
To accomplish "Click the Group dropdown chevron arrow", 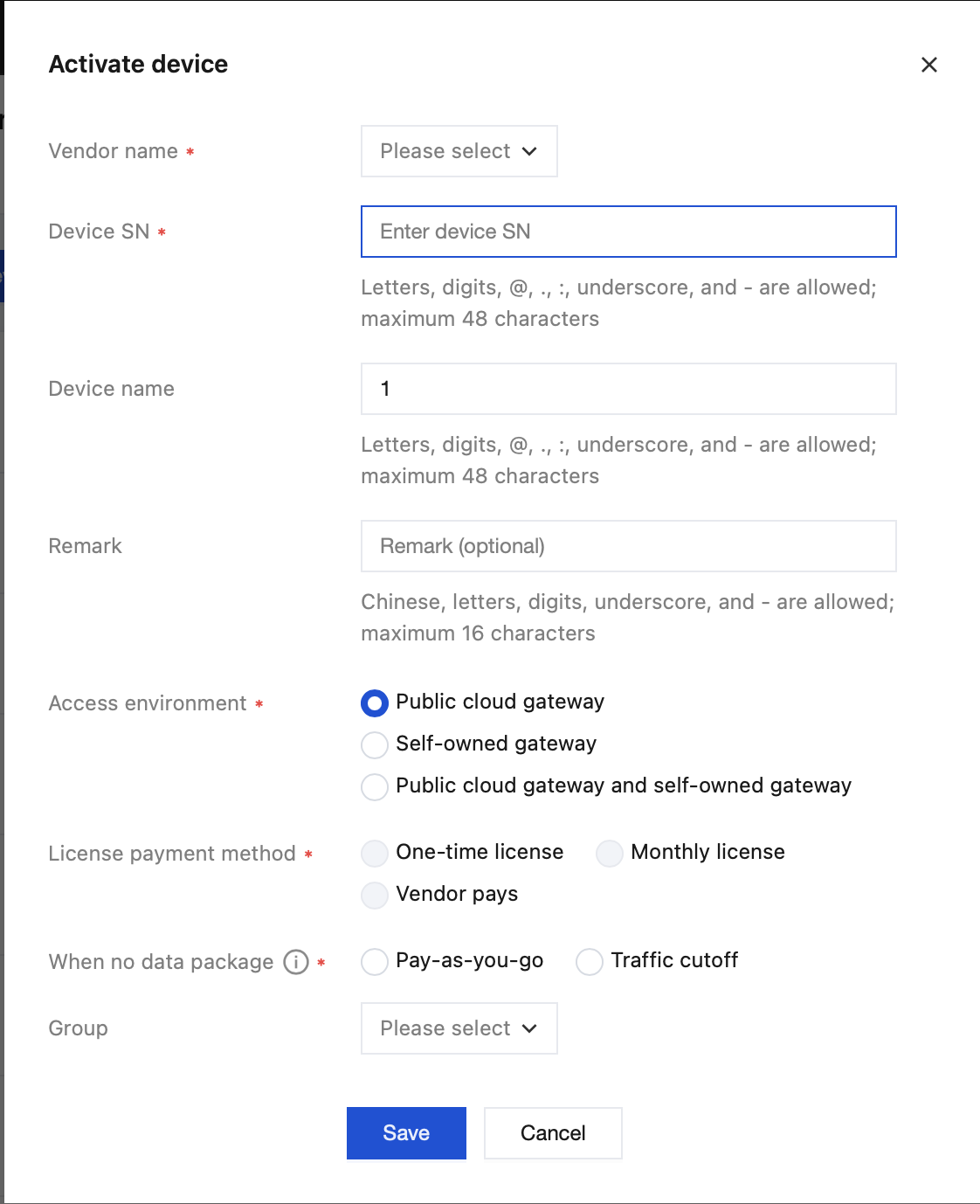I will pyautogui.click(x=529, y=1028).
